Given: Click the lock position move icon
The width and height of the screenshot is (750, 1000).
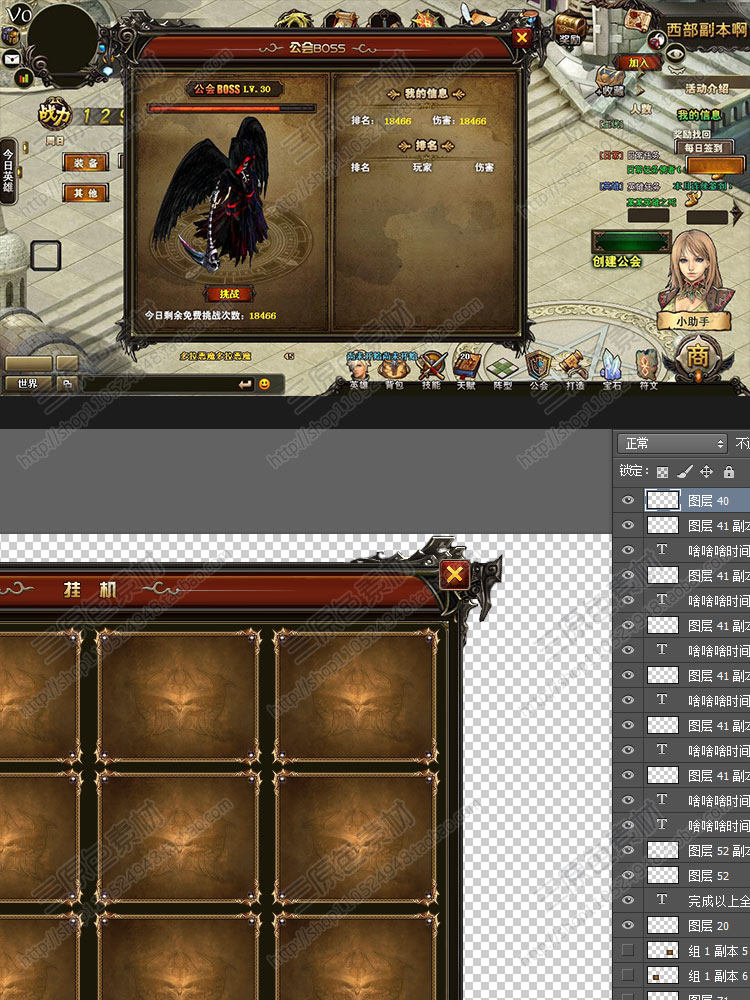Looking at the screenshot, I should [x=706, y=471].
